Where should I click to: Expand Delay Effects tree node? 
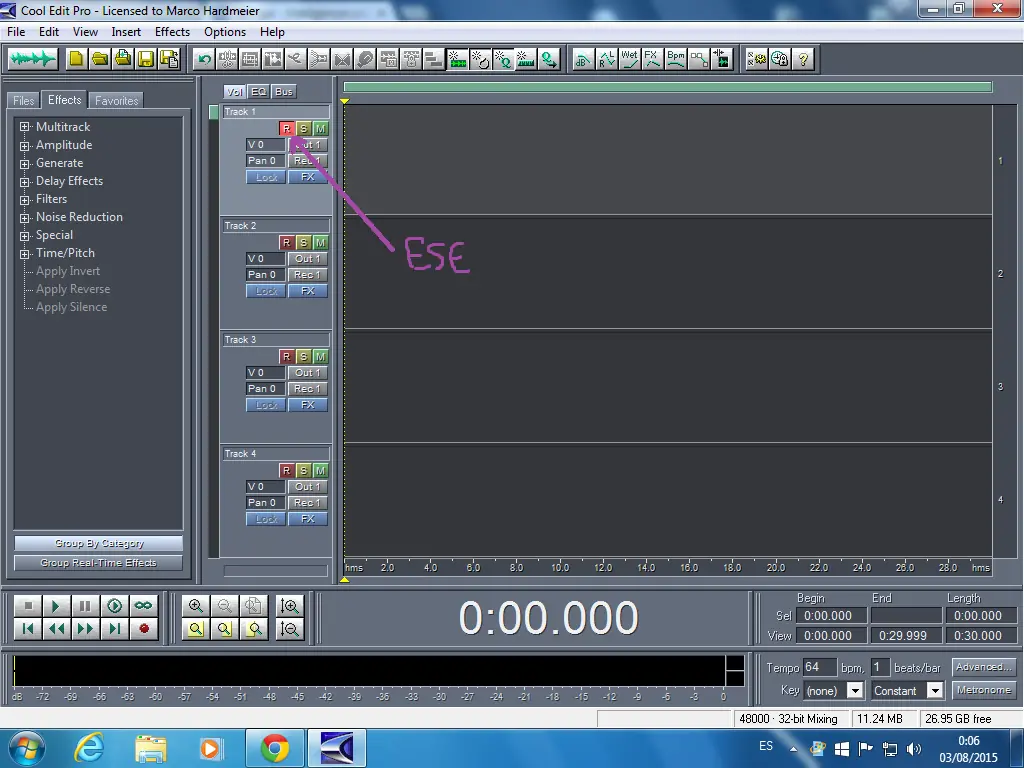[x=25, y=182]
